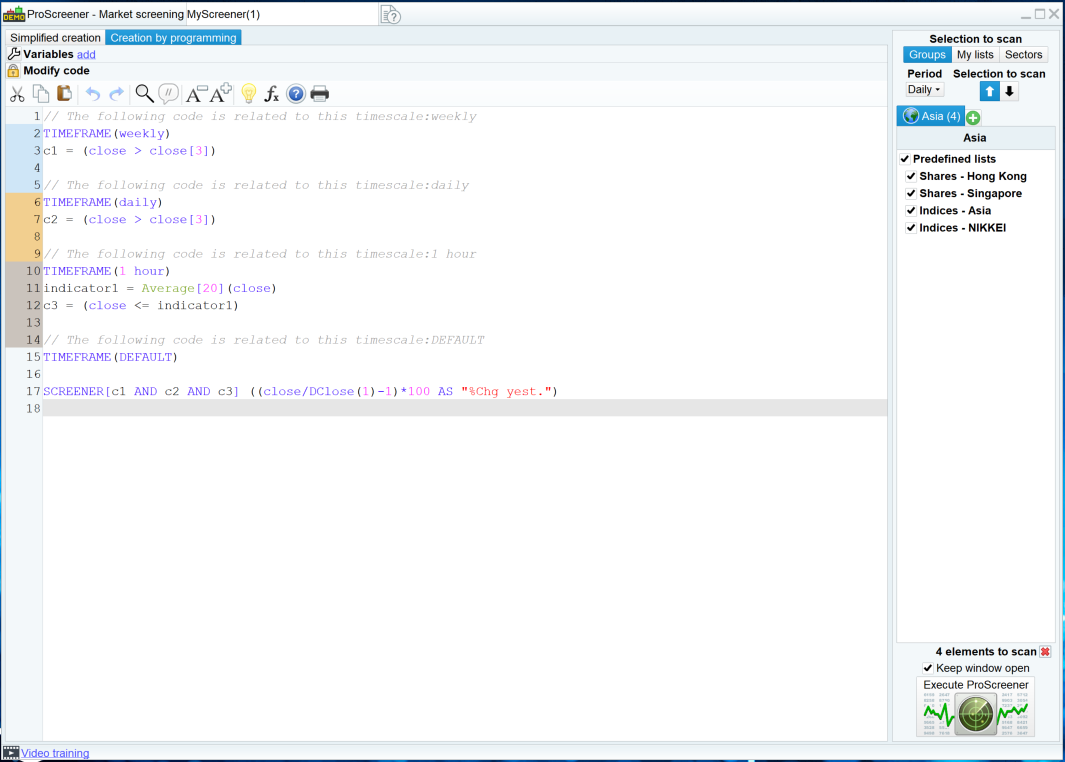1065x762 pixels.
Task: Switch to Simplified creation tab
Action: click(x=55, y=38)
